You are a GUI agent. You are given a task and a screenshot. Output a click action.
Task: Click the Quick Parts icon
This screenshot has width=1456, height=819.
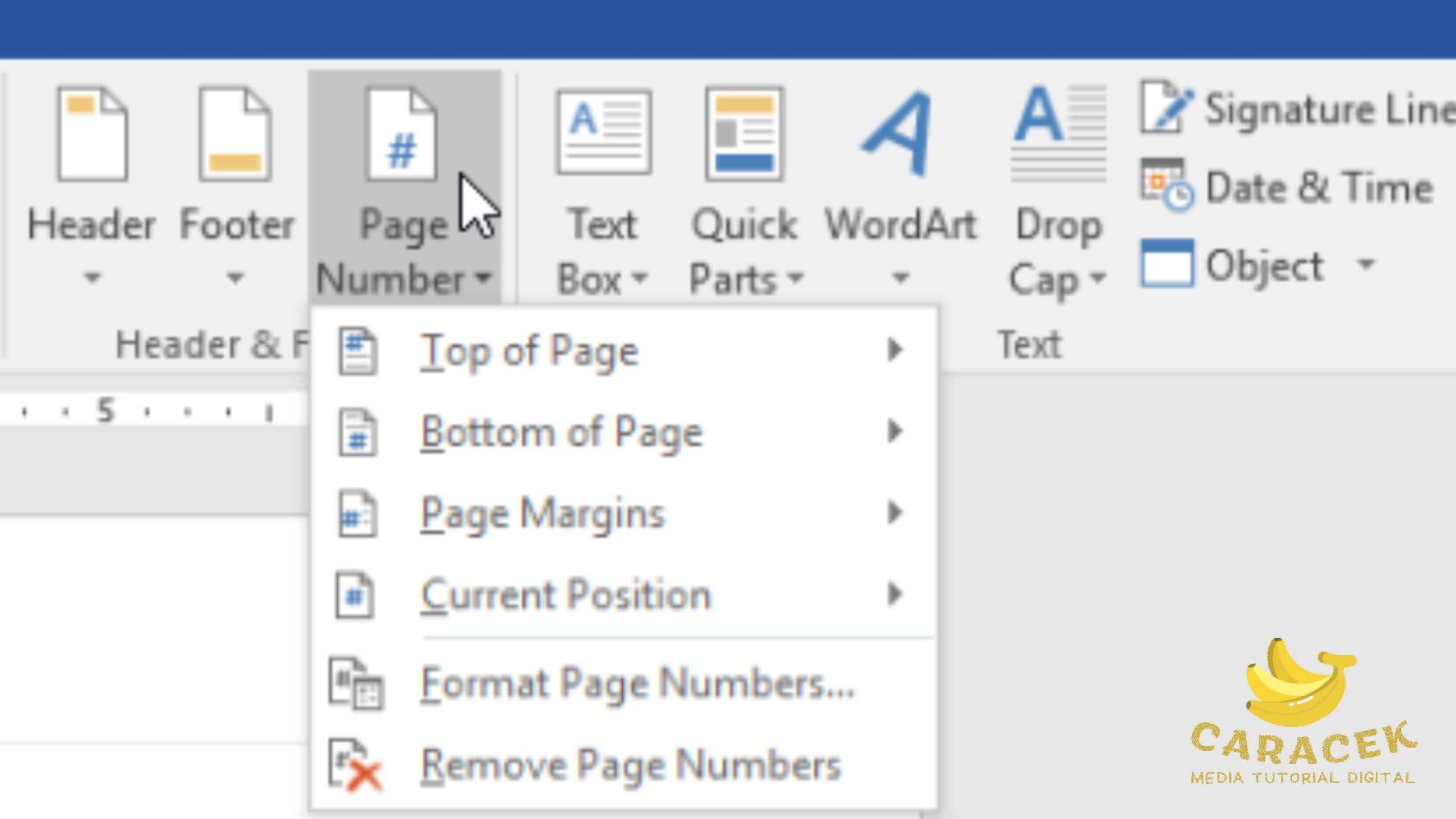(x=744, y=134)
